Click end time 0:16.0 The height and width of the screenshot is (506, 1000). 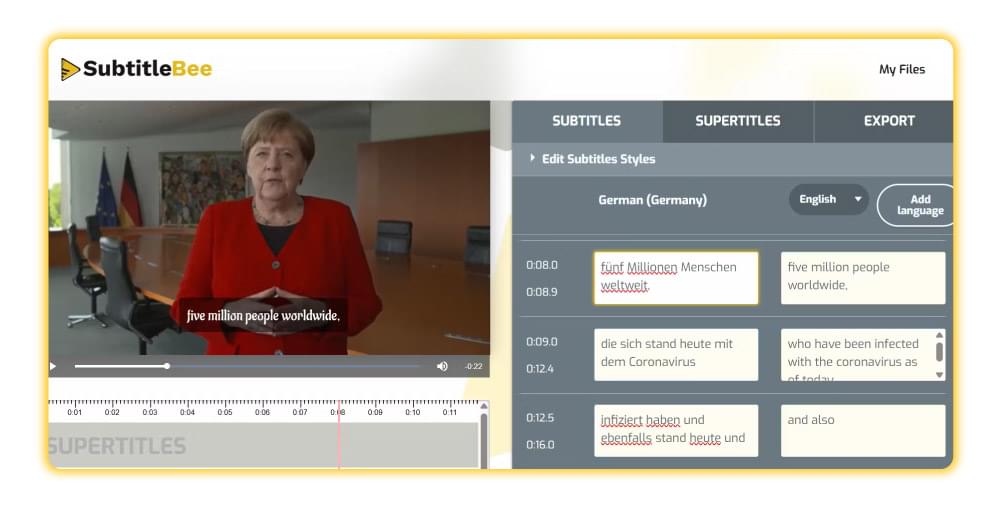(x=540, y=445)
